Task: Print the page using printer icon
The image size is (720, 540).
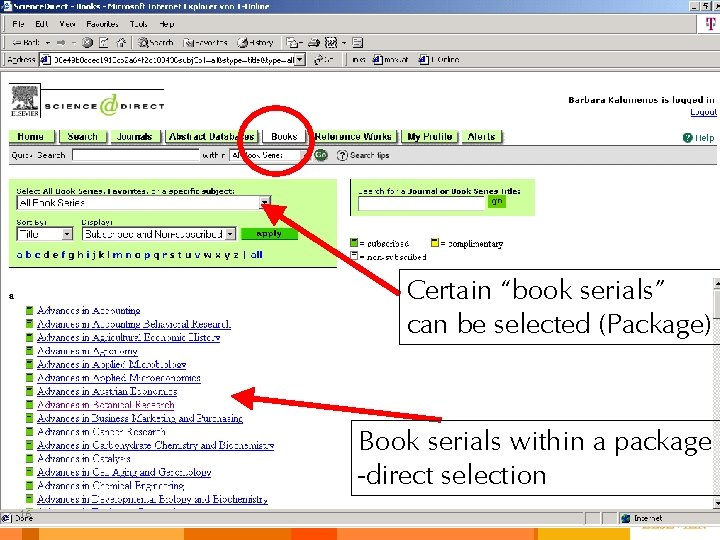Action: (x=314, y=43)
